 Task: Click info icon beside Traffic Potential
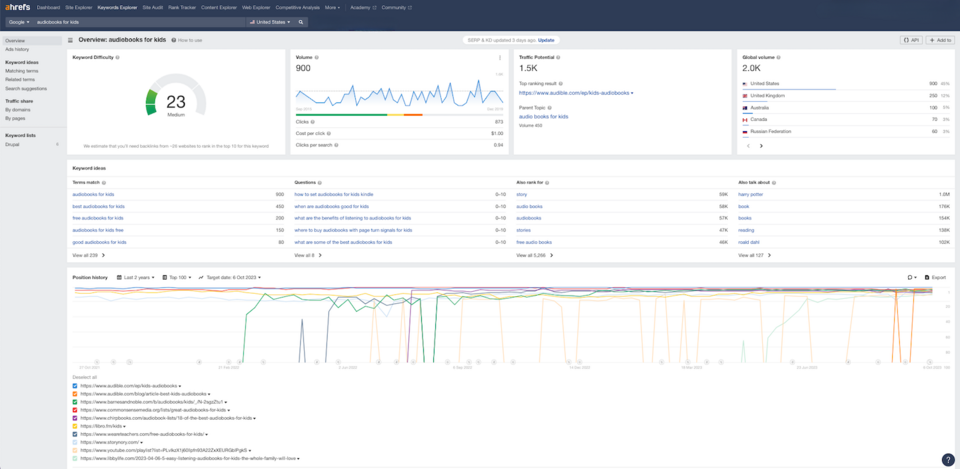point(558,57)
